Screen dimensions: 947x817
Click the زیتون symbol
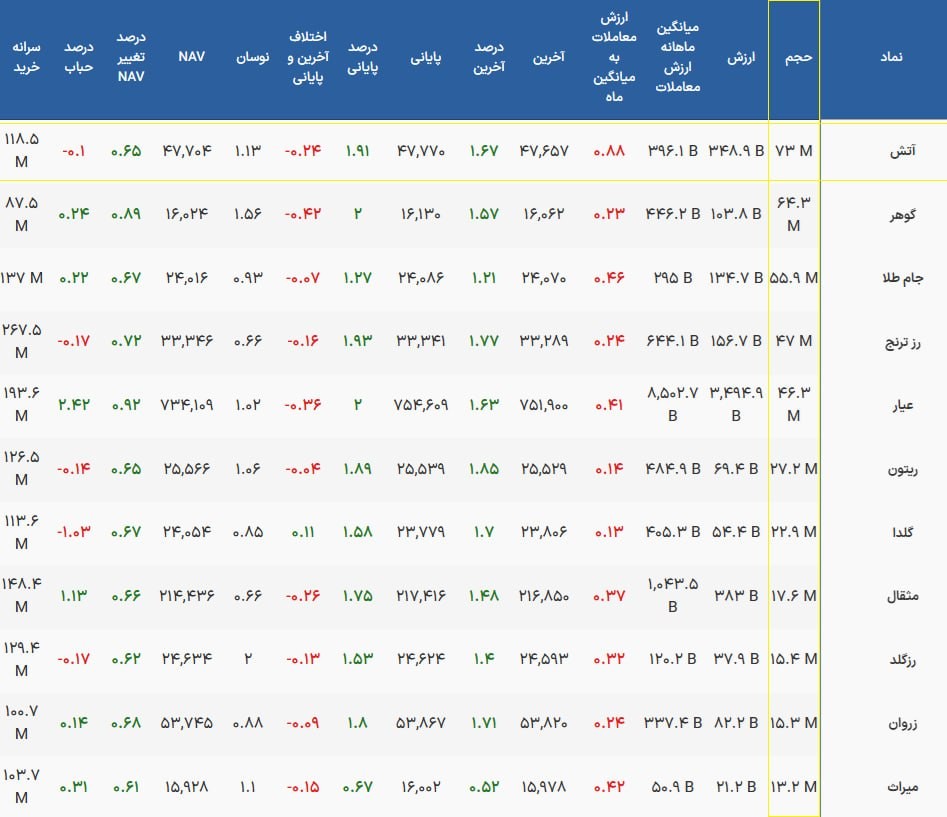(x=902, y=469)
